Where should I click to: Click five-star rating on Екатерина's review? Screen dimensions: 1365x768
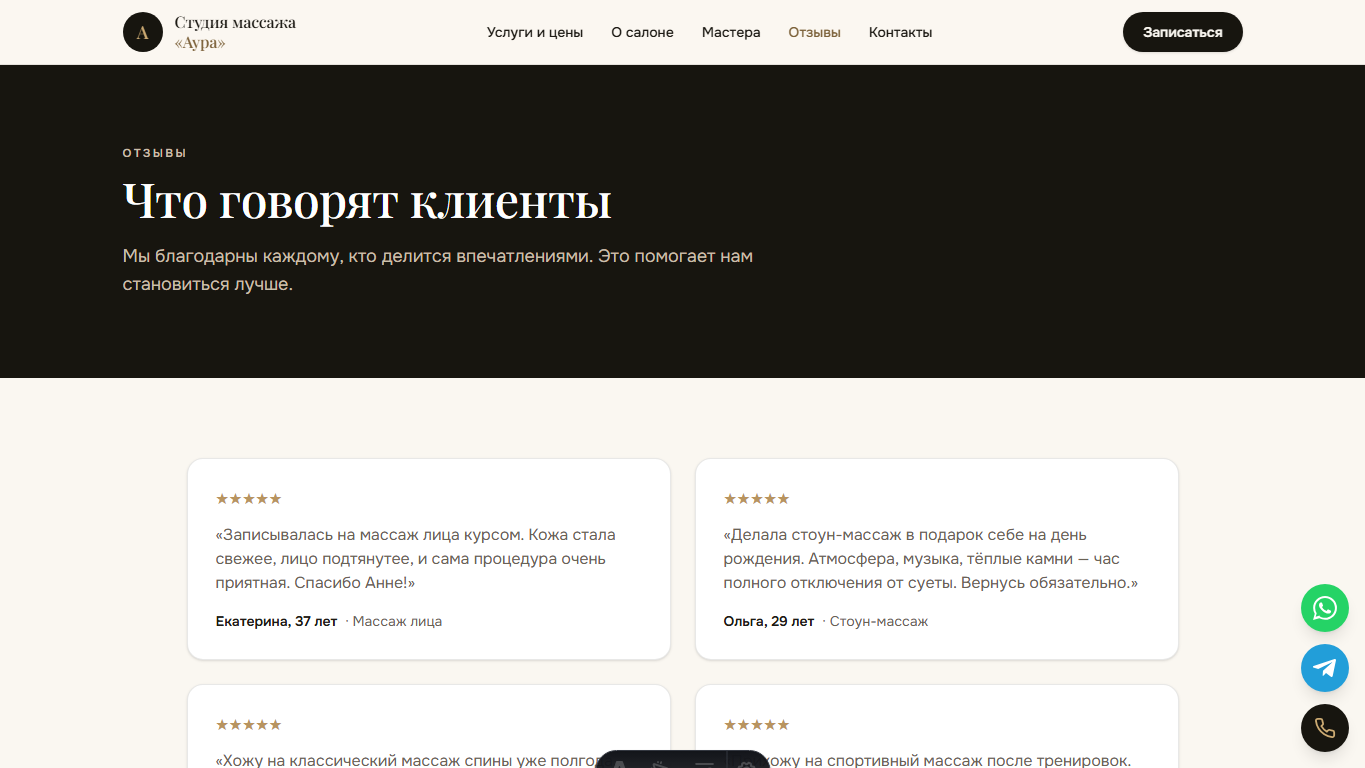(x=249, y=499)
